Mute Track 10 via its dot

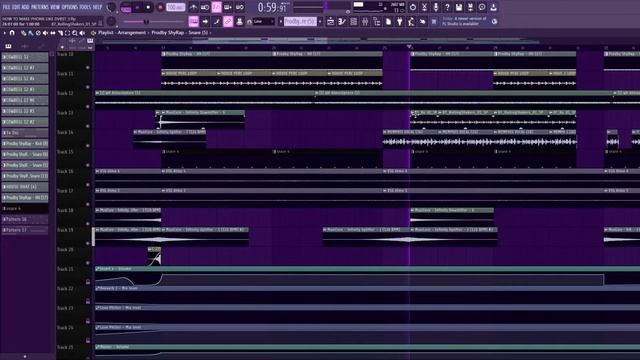(x=88, y=68)
